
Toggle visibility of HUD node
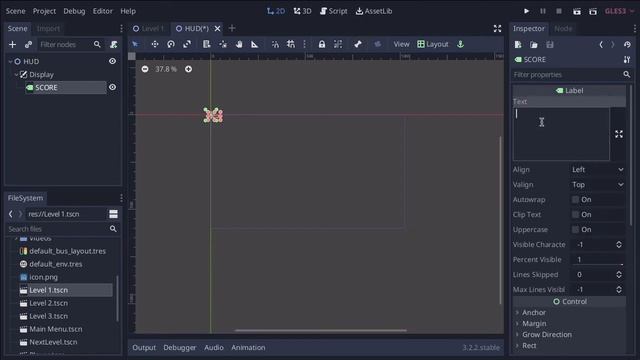pyautogui.click(x=112, y=61)
